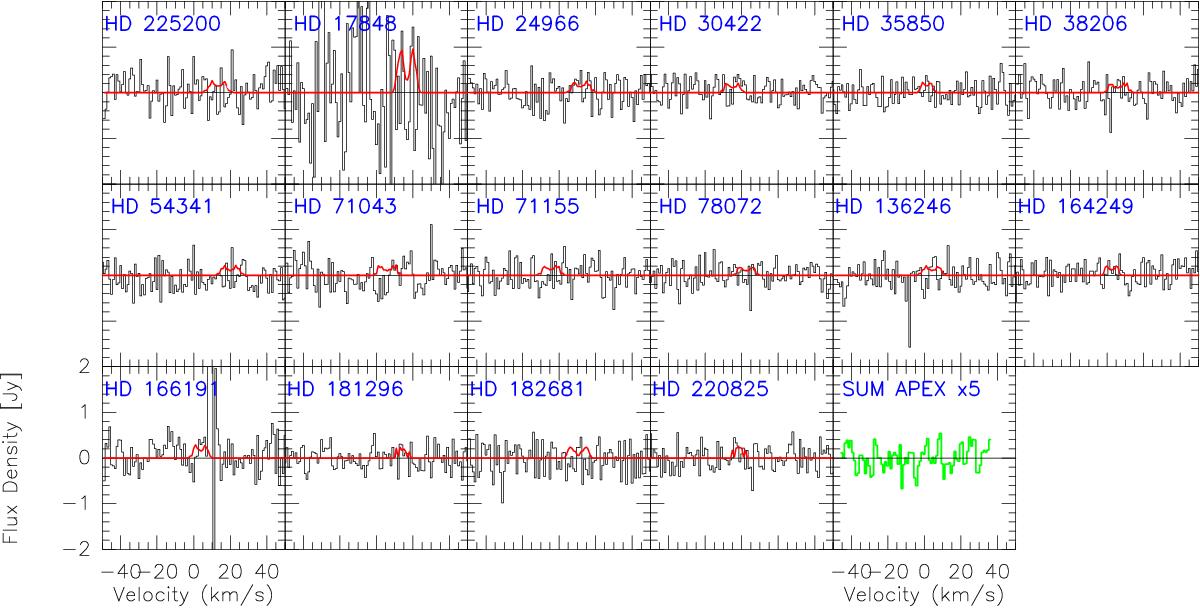This screenshot has height=608, width=1200.
Task: Click the HD 54341 panel title
Action: pos(149,207)
